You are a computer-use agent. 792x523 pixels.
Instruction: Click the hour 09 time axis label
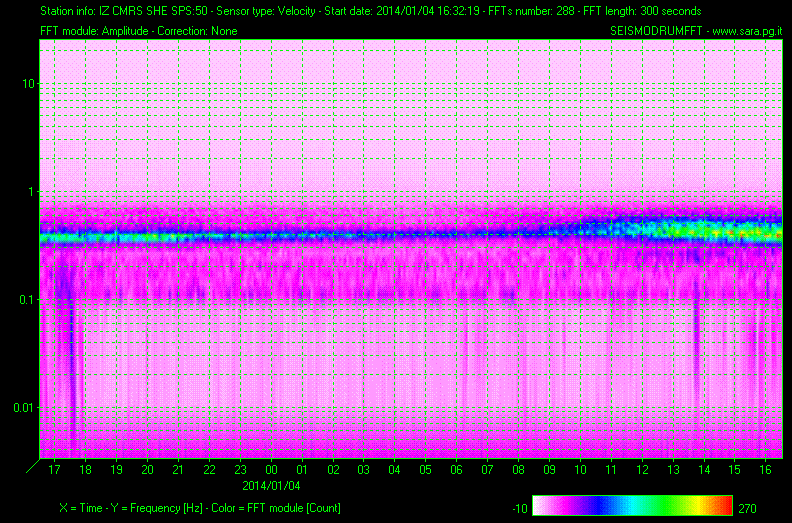[x=550, y=469]
